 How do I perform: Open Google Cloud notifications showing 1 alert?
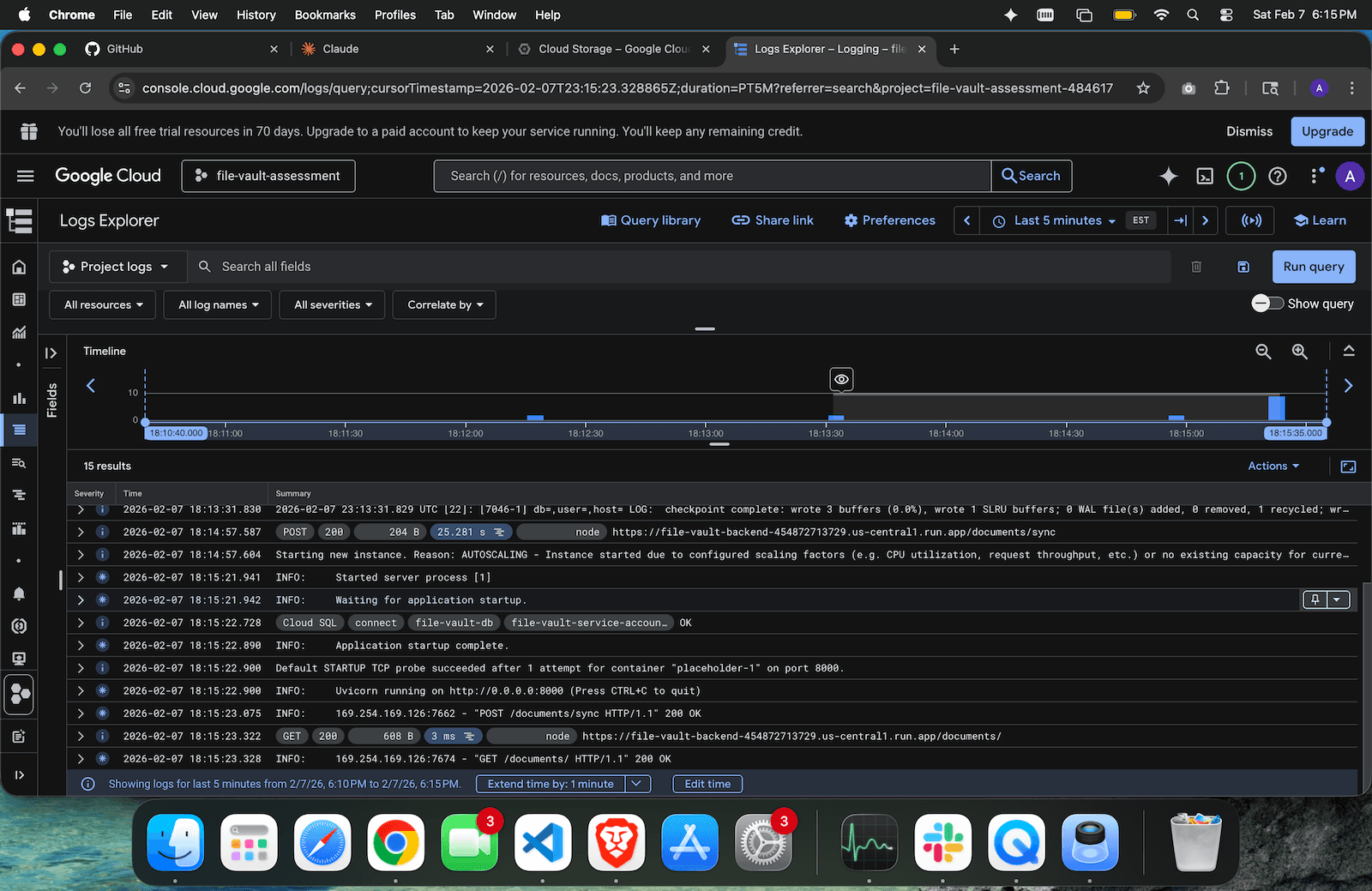(1241, 176)
